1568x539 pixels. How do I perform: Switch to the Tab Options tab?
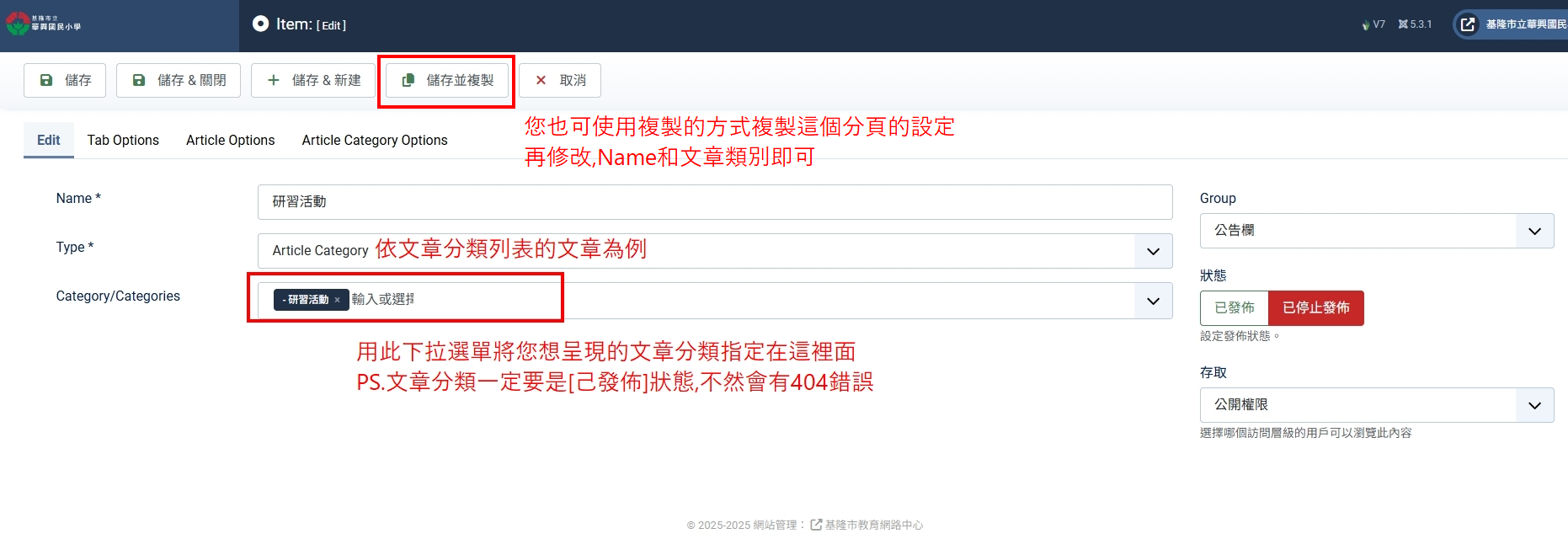(123, 140)
